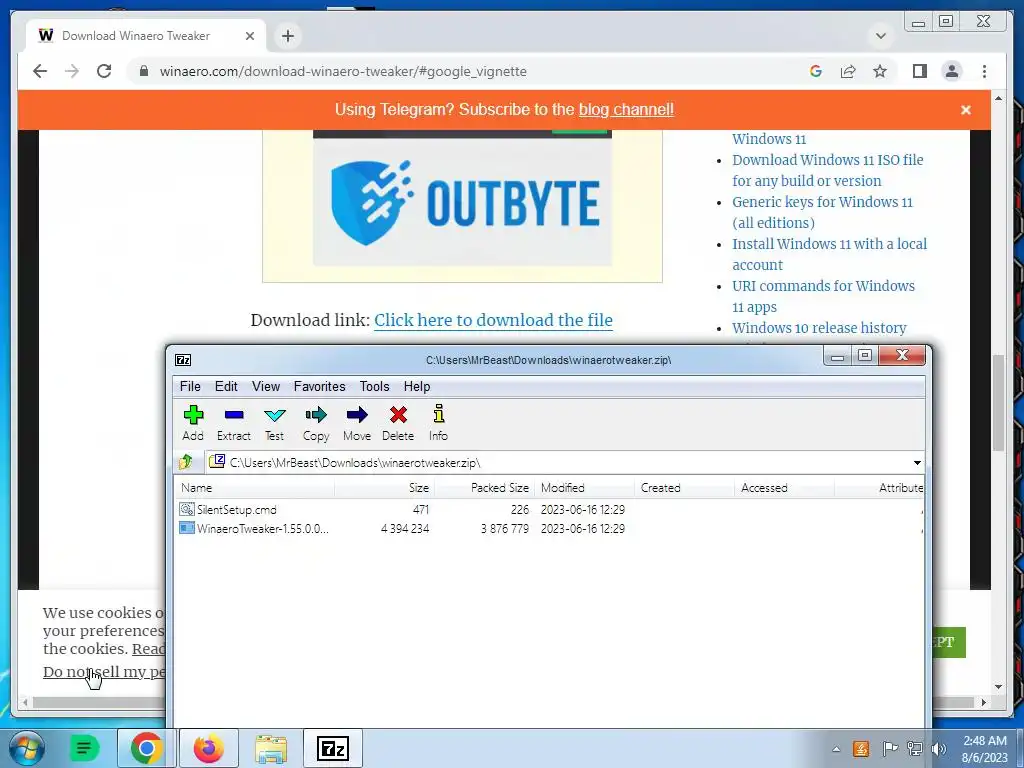This screenshot has width=1024, height=768.
Task: Open the View menu in 7-Zip
Action: click(266, 387)
